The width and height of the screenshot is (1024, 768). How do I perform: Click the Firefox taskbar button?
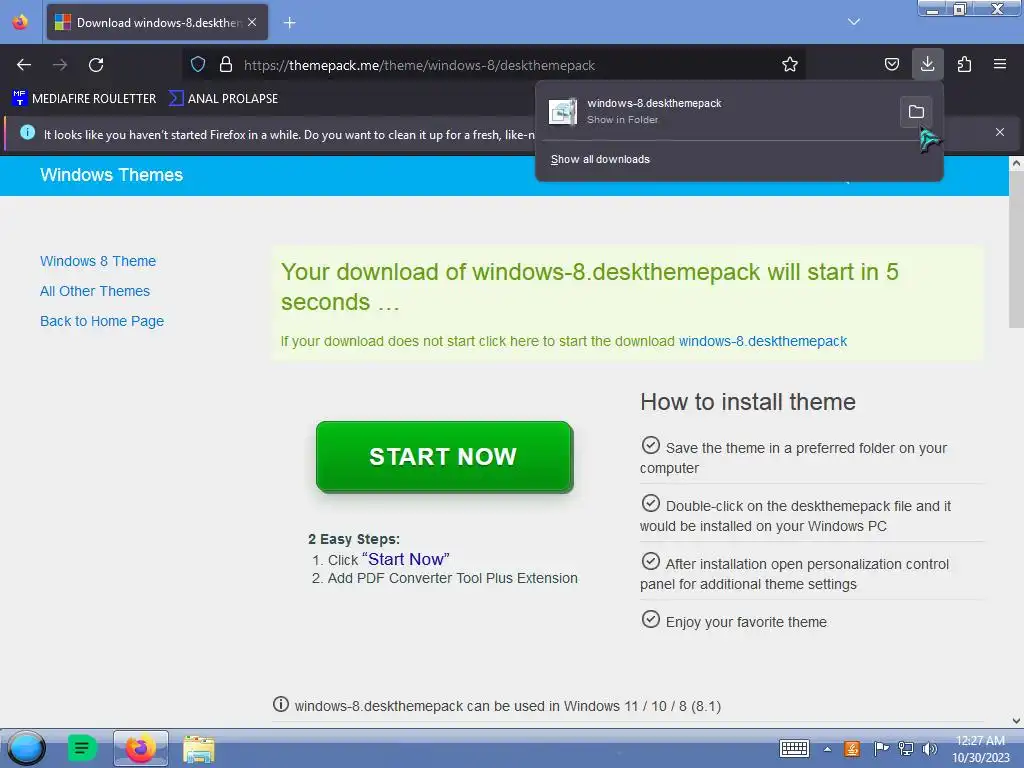point(140,748)
